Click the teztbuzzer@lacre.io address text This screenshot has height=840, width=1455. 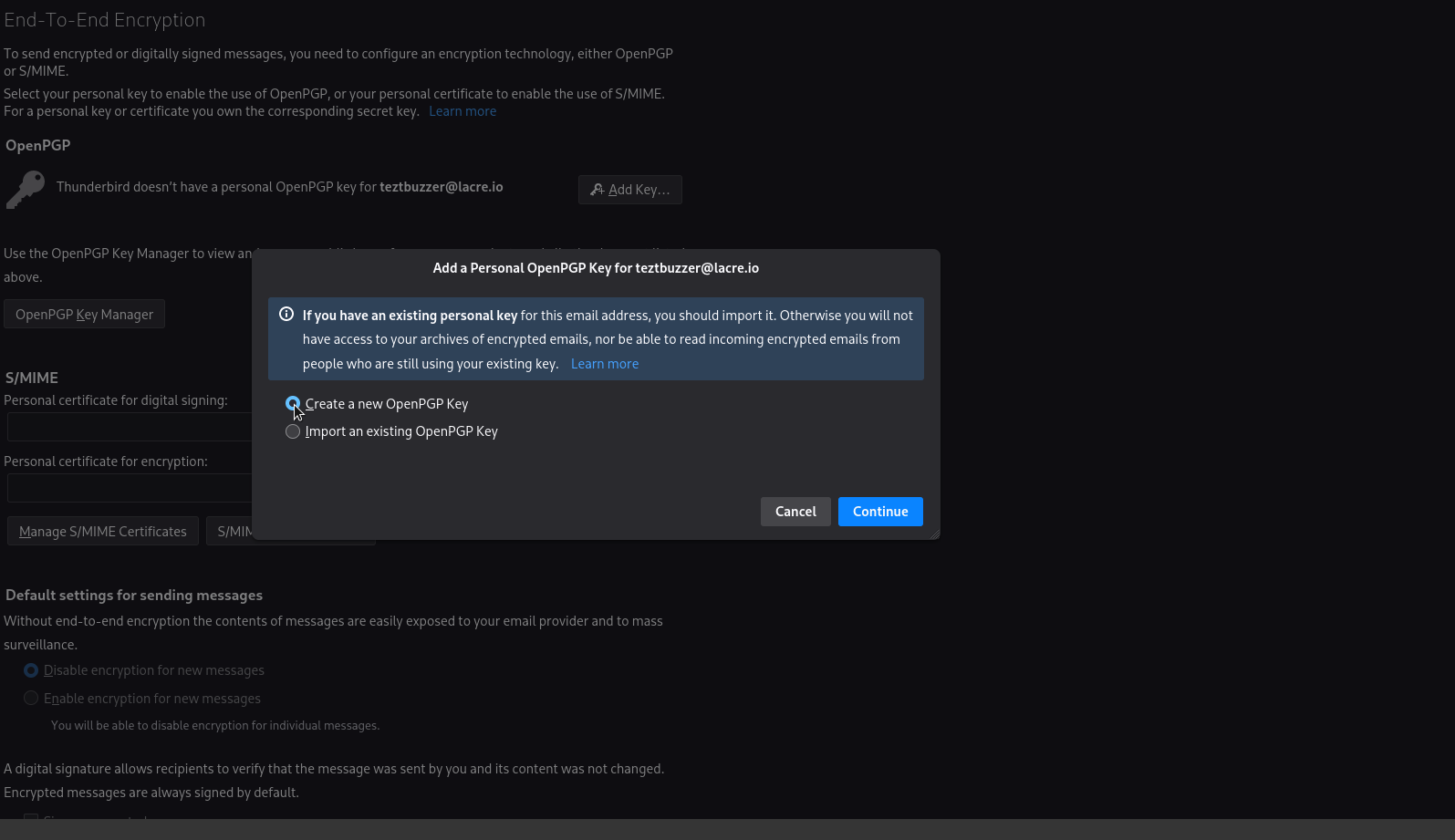click(x=442, y=187)
